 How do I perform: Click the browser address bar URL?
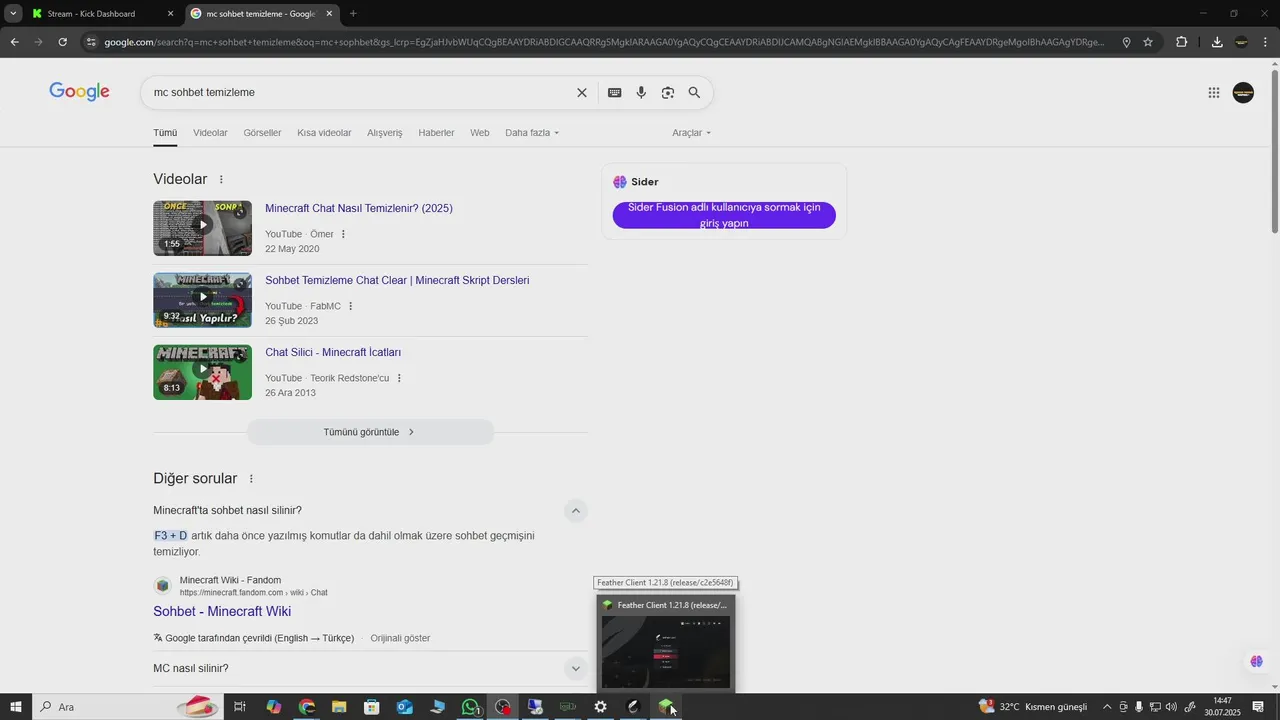click(604, 42)
